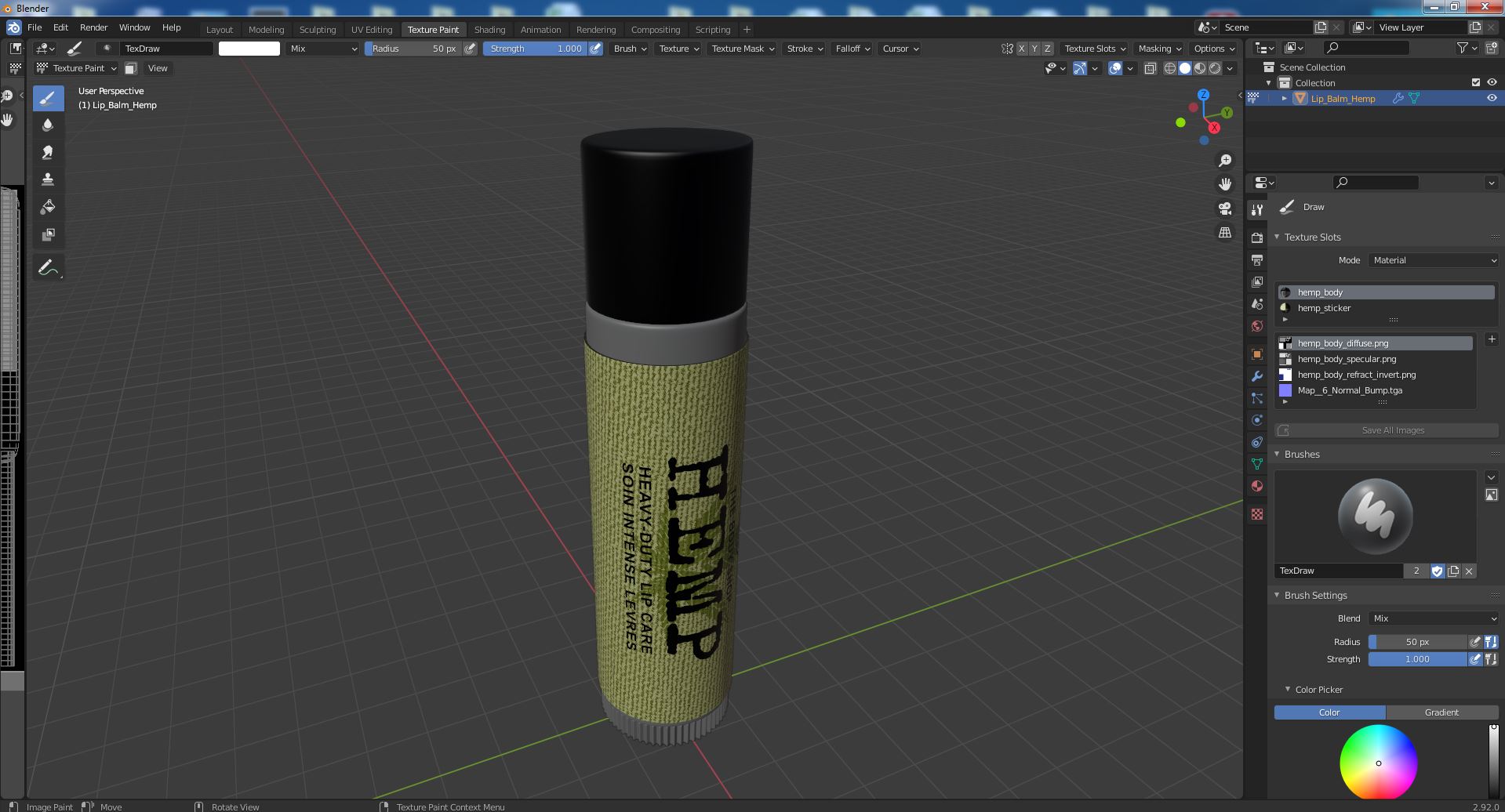Open the View Layer properties tab
The width and height of the screenshot is (1505, 812).
[x=1257, y=281]
